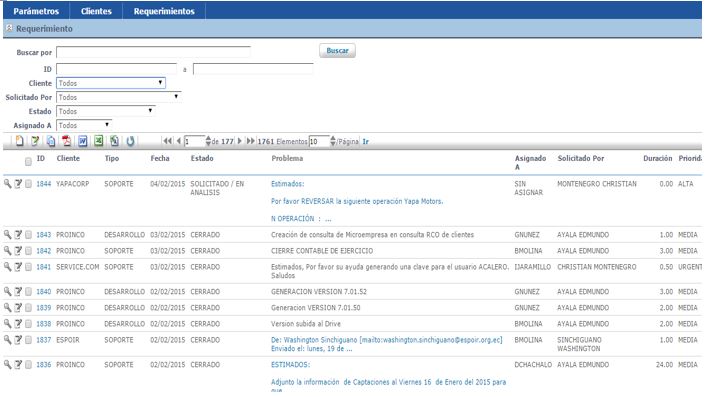View details of requirement 1844
Image resolution: width=714 pixels, height=397 pixels.
coord(7,183)
